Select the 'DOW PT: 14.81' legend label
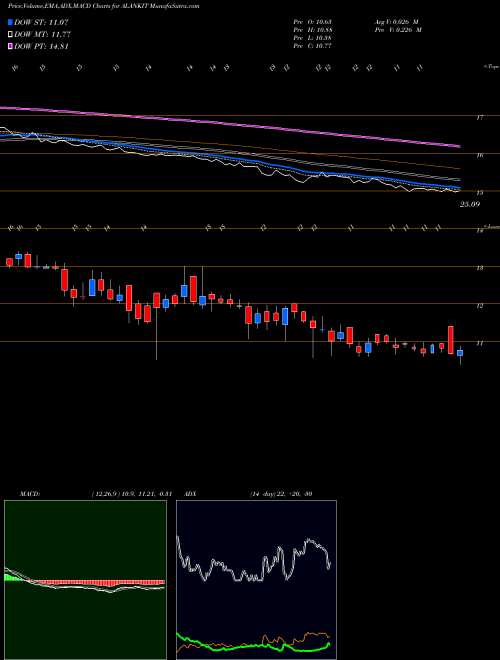The height and width of the screenshot is (660, 500). 41,46
